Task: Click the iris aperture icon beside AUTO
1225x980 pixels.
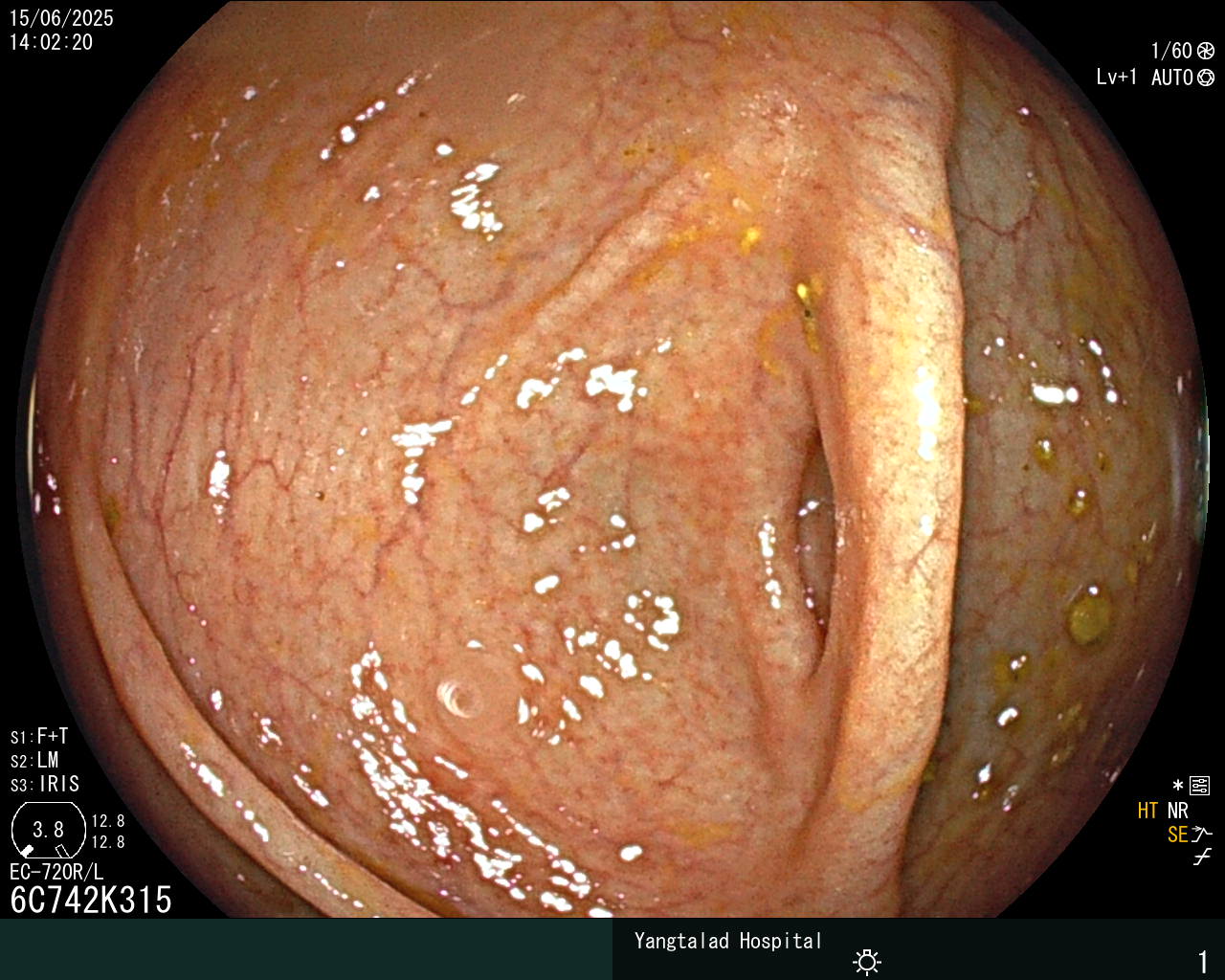Action: coord(1206,78)
